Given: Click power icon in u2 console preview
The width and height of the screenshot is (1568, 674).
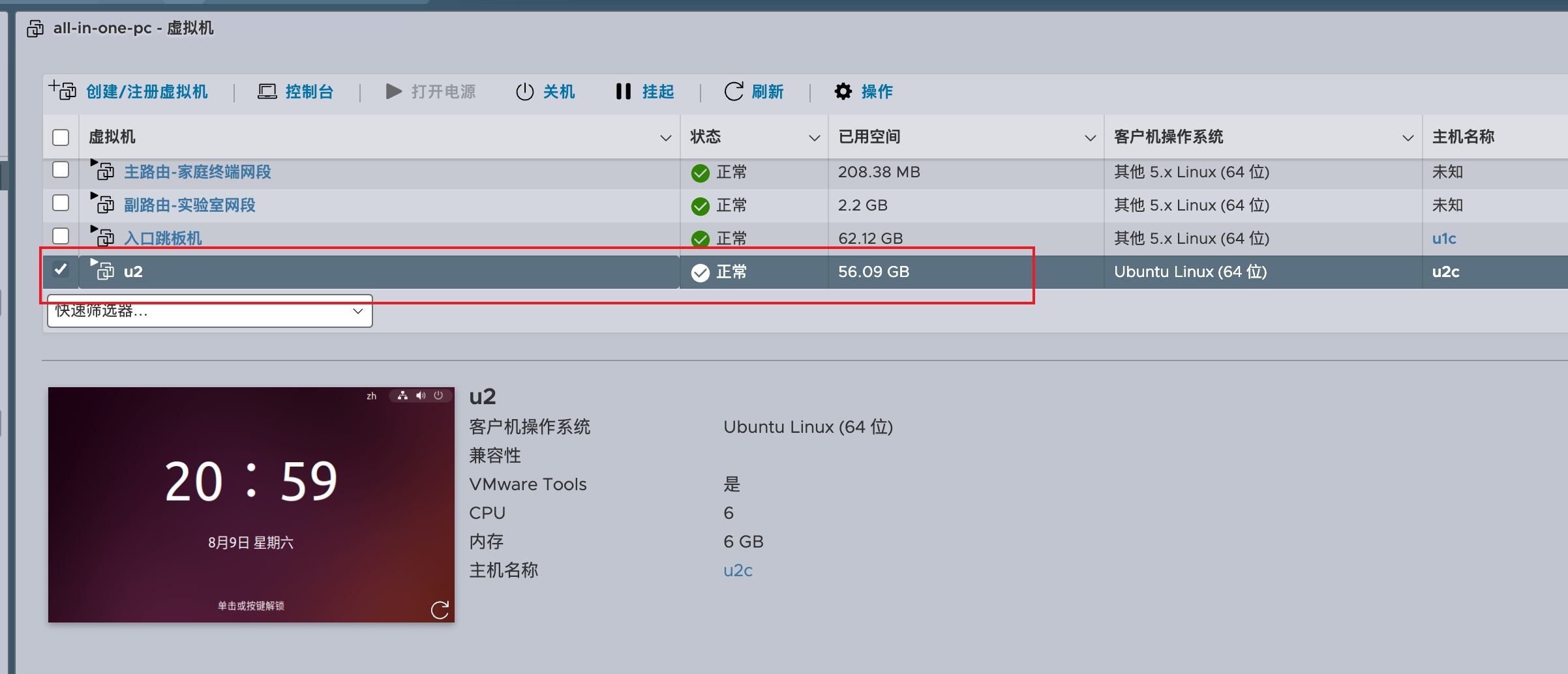Looking at the screenshot, I should (438, 396).
